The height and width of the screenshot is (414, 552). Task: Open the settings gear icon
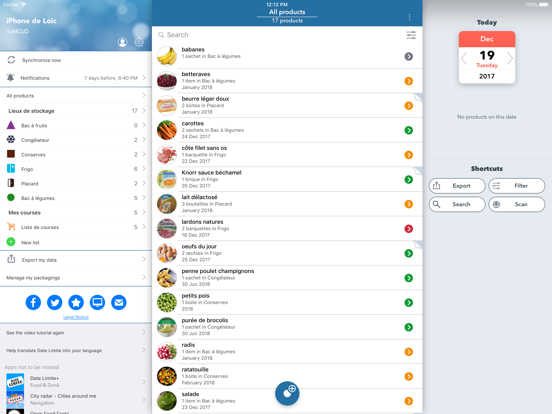click(x=139, y=42)
